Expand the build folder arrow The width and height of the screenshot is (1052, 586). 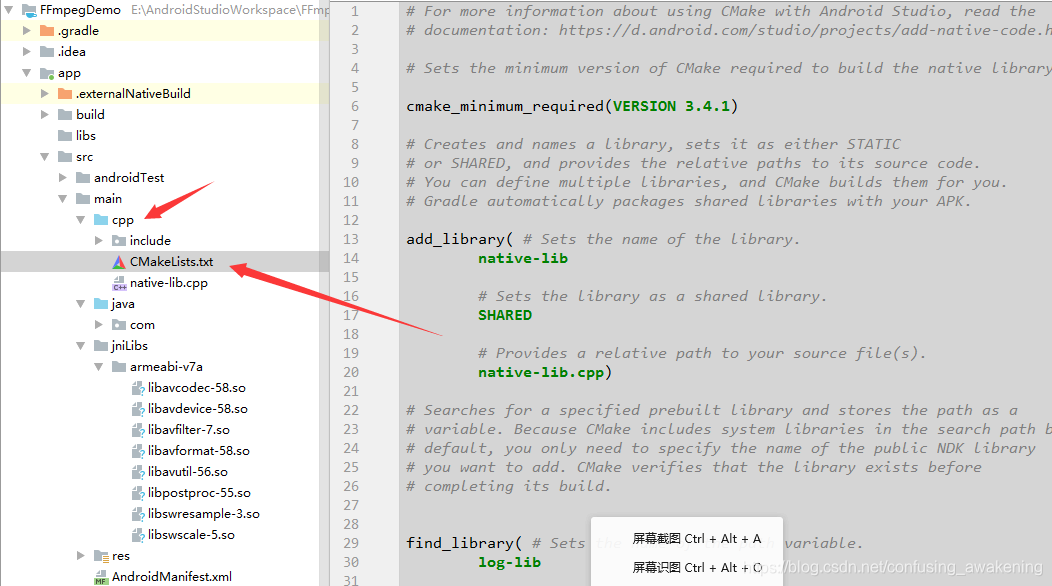[45, 115]
